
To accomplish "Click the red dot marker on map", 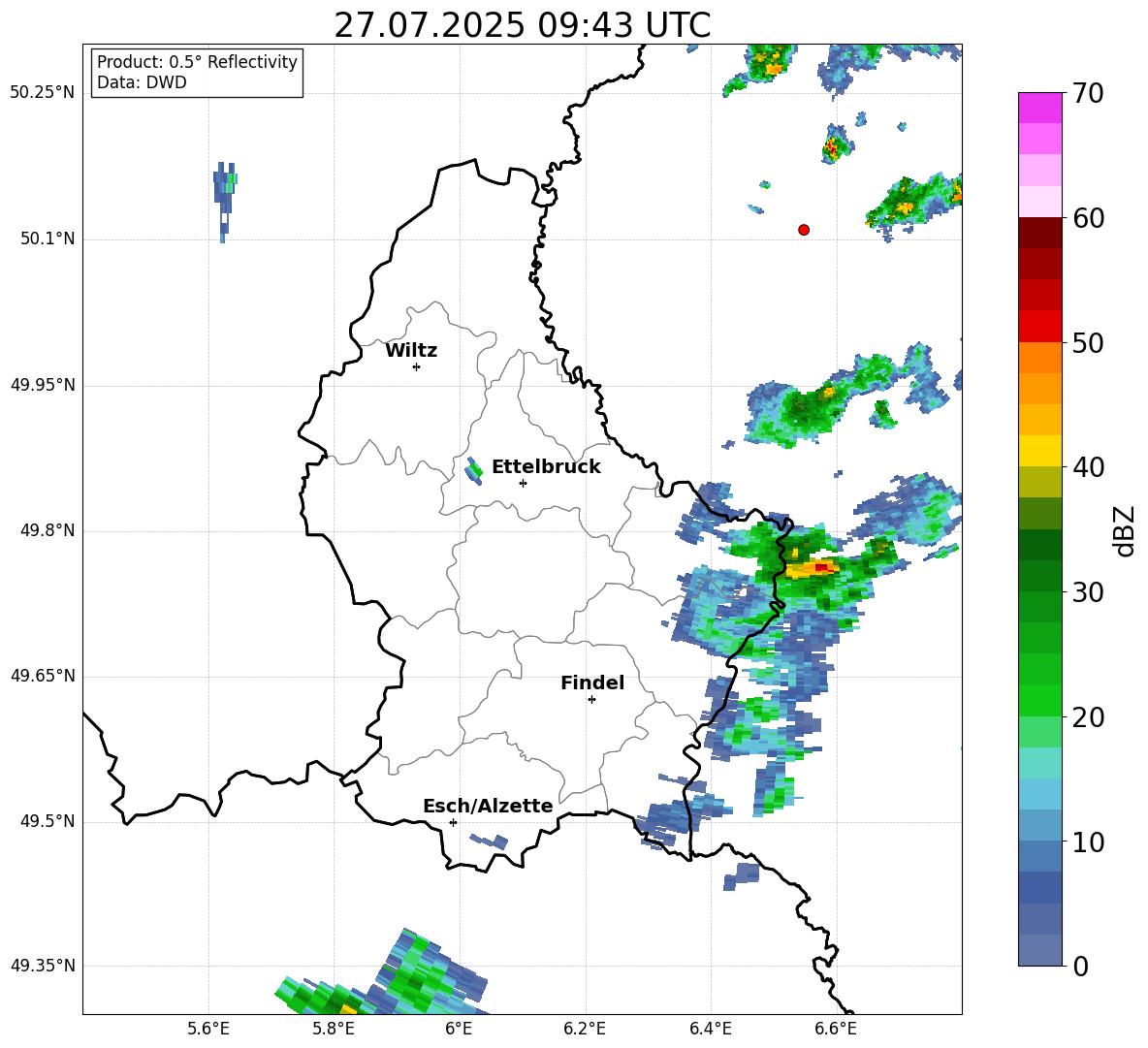I will tap(804, 230).
